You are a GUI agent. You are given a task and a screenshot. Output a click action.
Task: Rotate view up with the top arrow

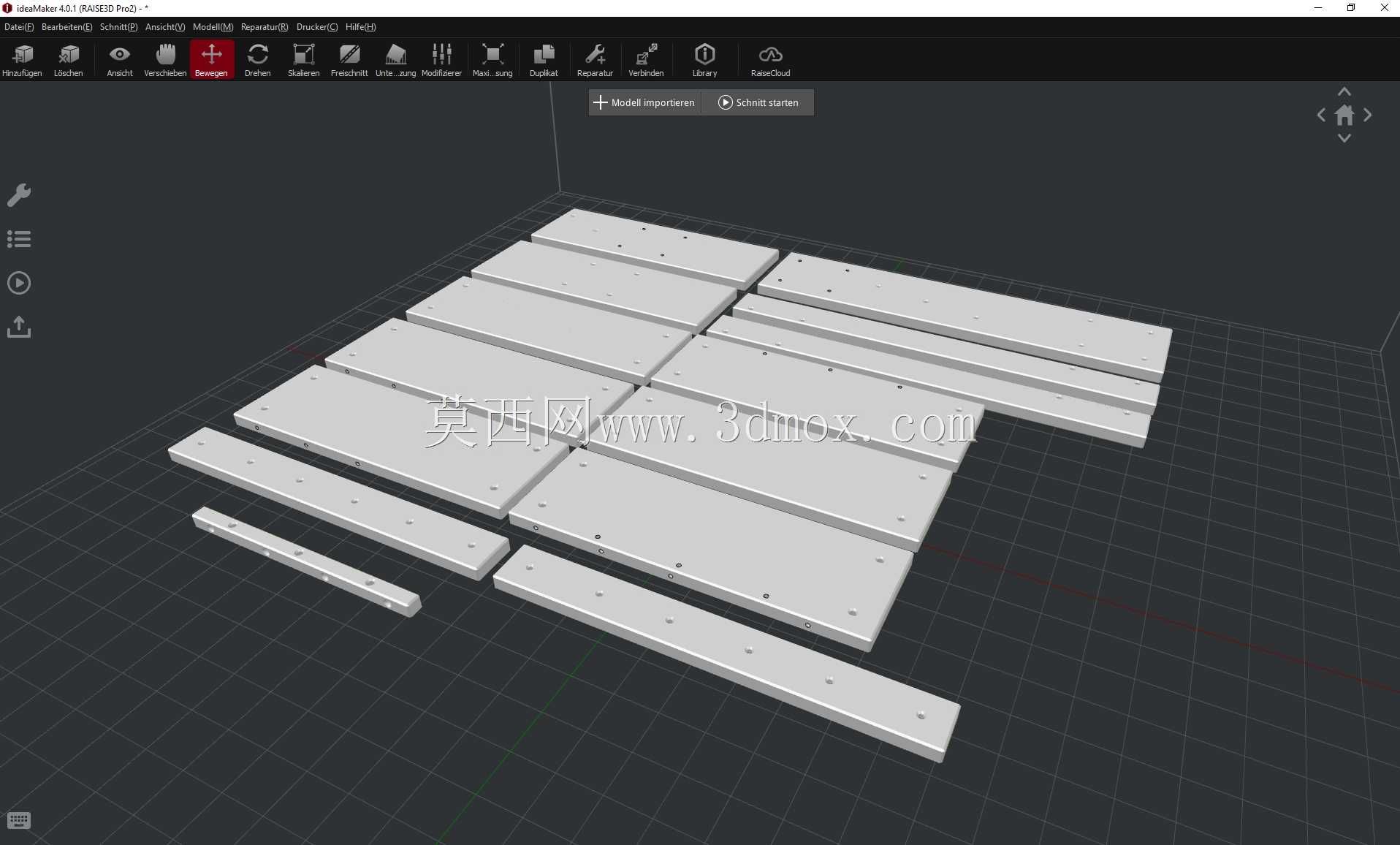coord(1344,92)
